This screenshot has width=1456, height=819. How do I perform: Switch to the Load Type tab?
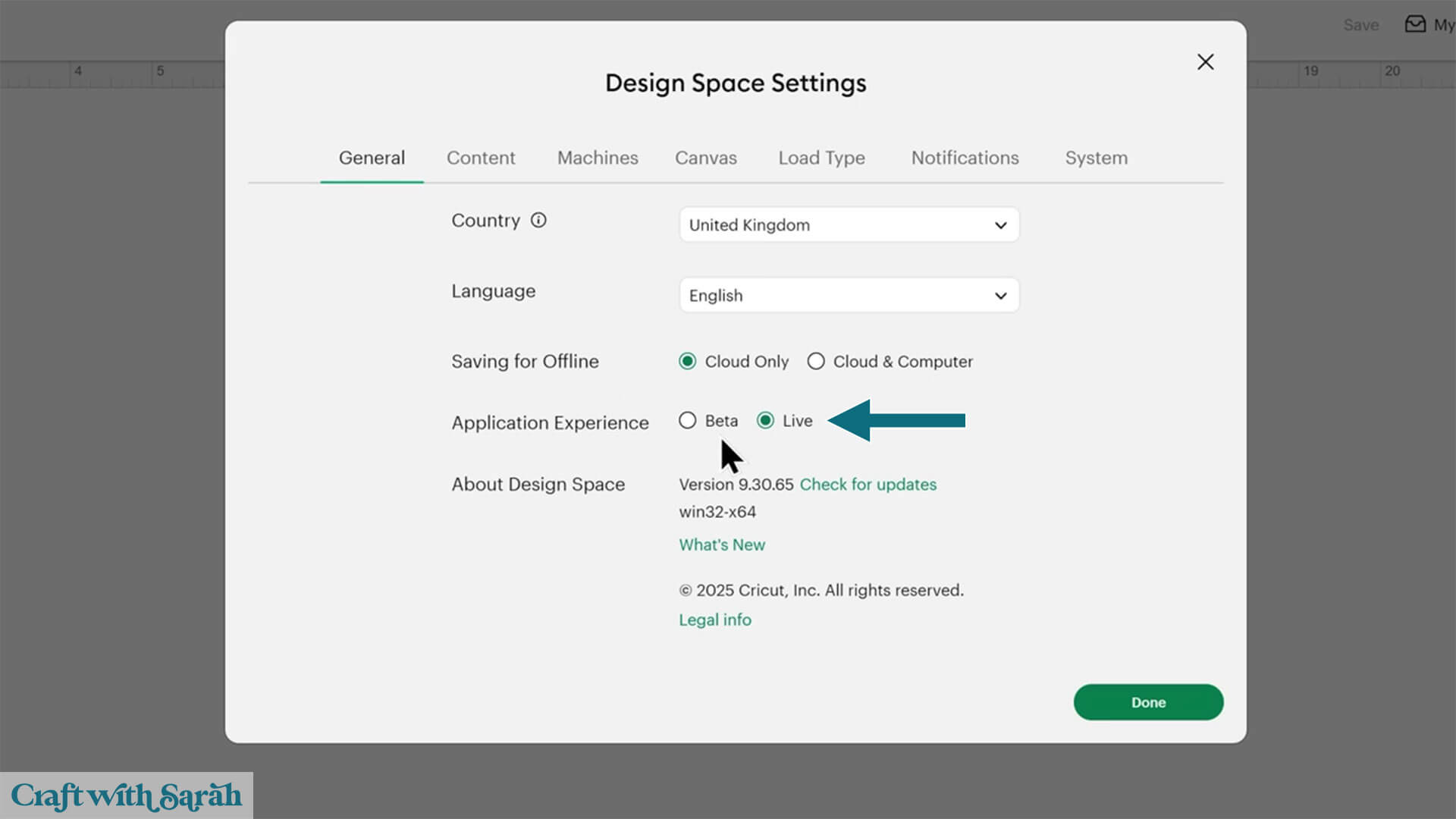point(821,158)
